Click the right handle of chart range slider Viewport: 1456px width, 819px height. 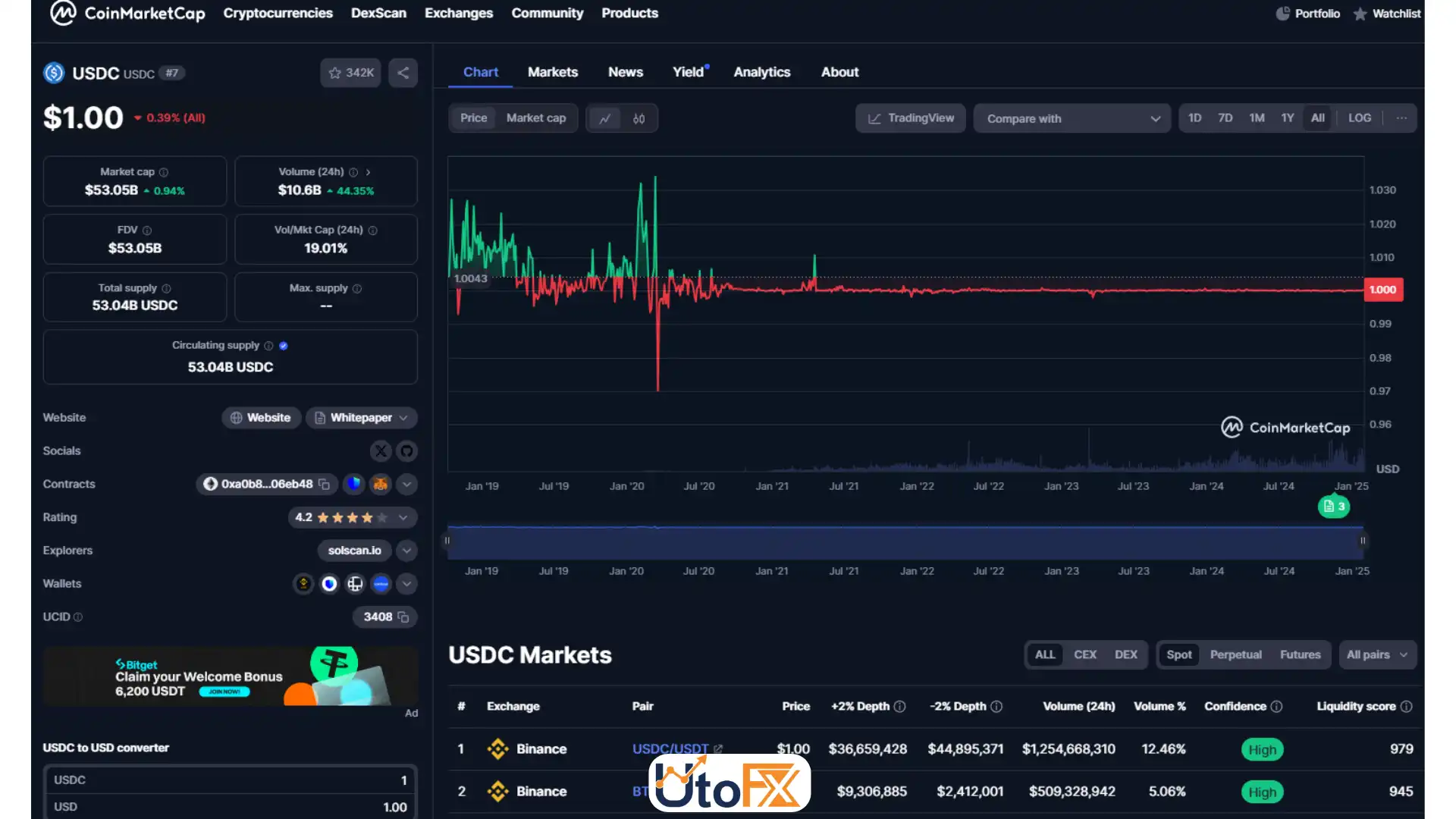tap(1363, 541)
